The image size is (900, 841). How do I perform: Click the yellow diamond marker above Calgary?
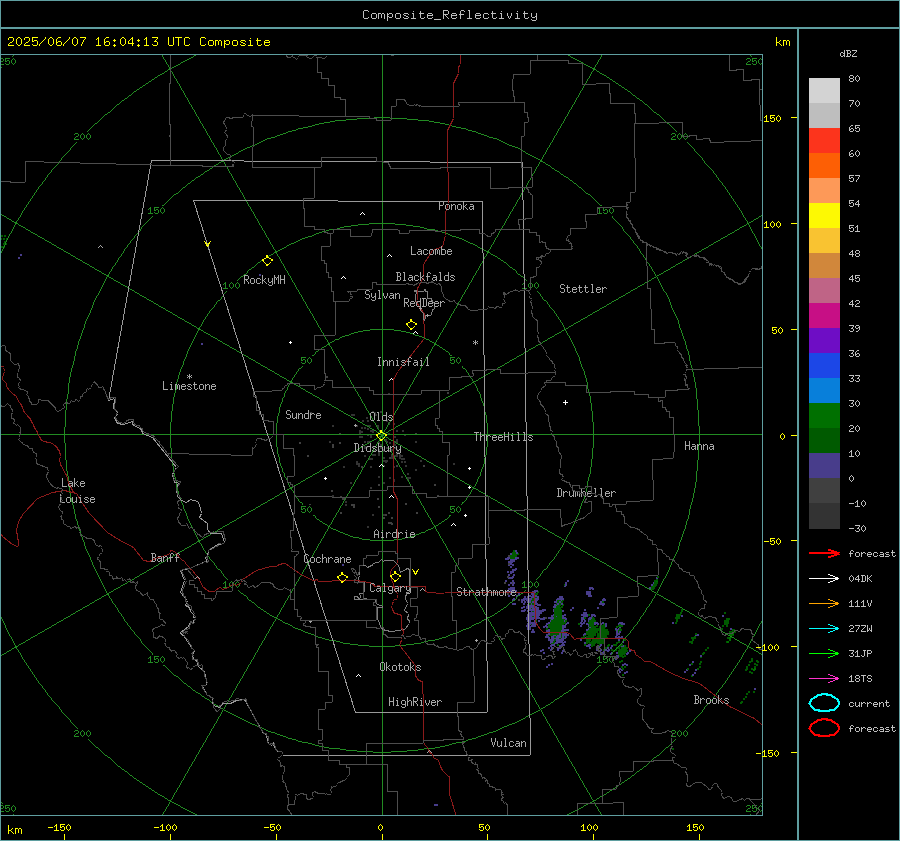click(x=395, y=576)
